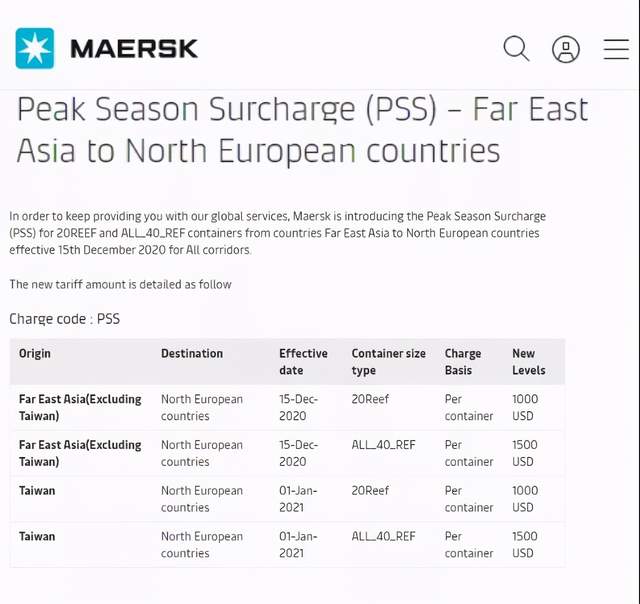Viewport: 640px width, 604px height.
Task: Click the 1500 USD value in last row
Action: point(525,544)
